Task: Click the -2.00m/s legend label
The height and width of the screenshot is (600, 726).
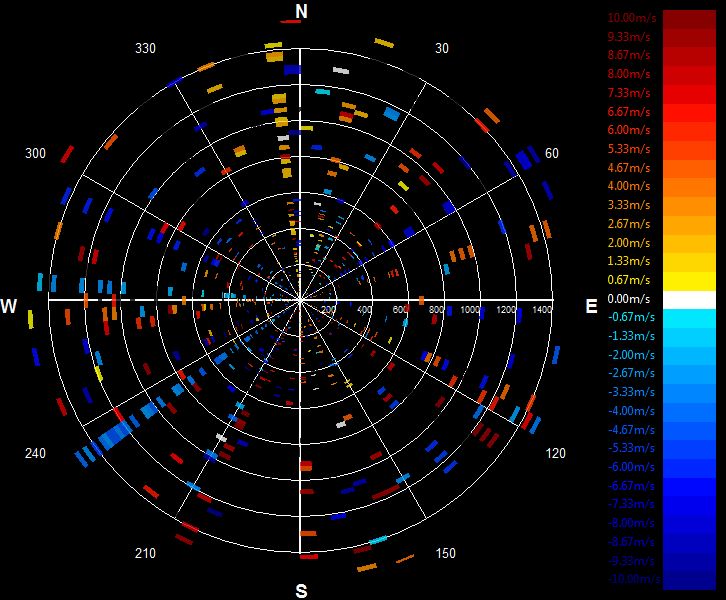Action: (x=631, y=355)
